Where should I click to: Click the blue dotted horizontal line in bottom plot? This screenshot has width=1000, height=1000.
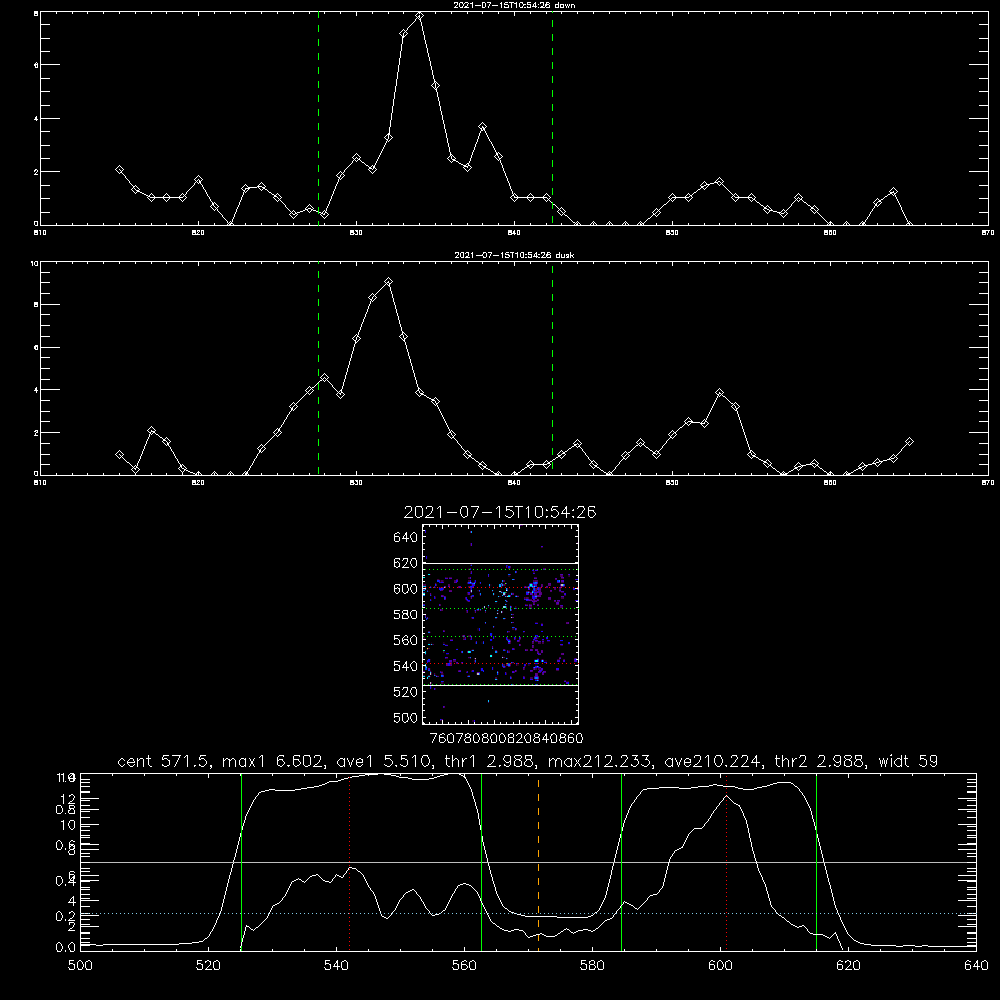point(528,914)
